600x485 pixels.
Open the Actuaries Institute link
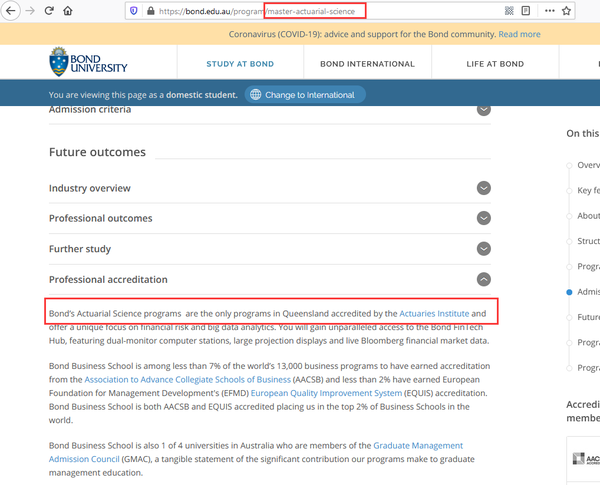click(x=434, y=314)
